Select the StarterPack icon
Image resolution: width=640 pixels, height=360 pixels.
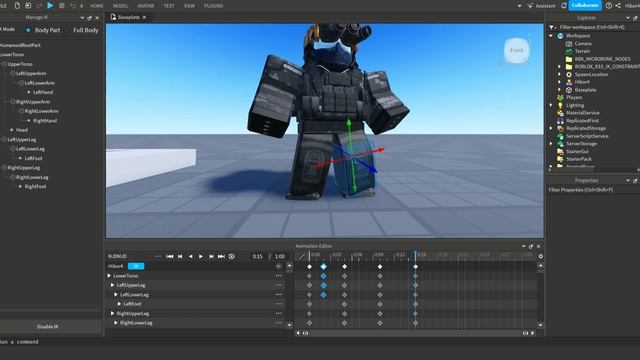point(560,159)
